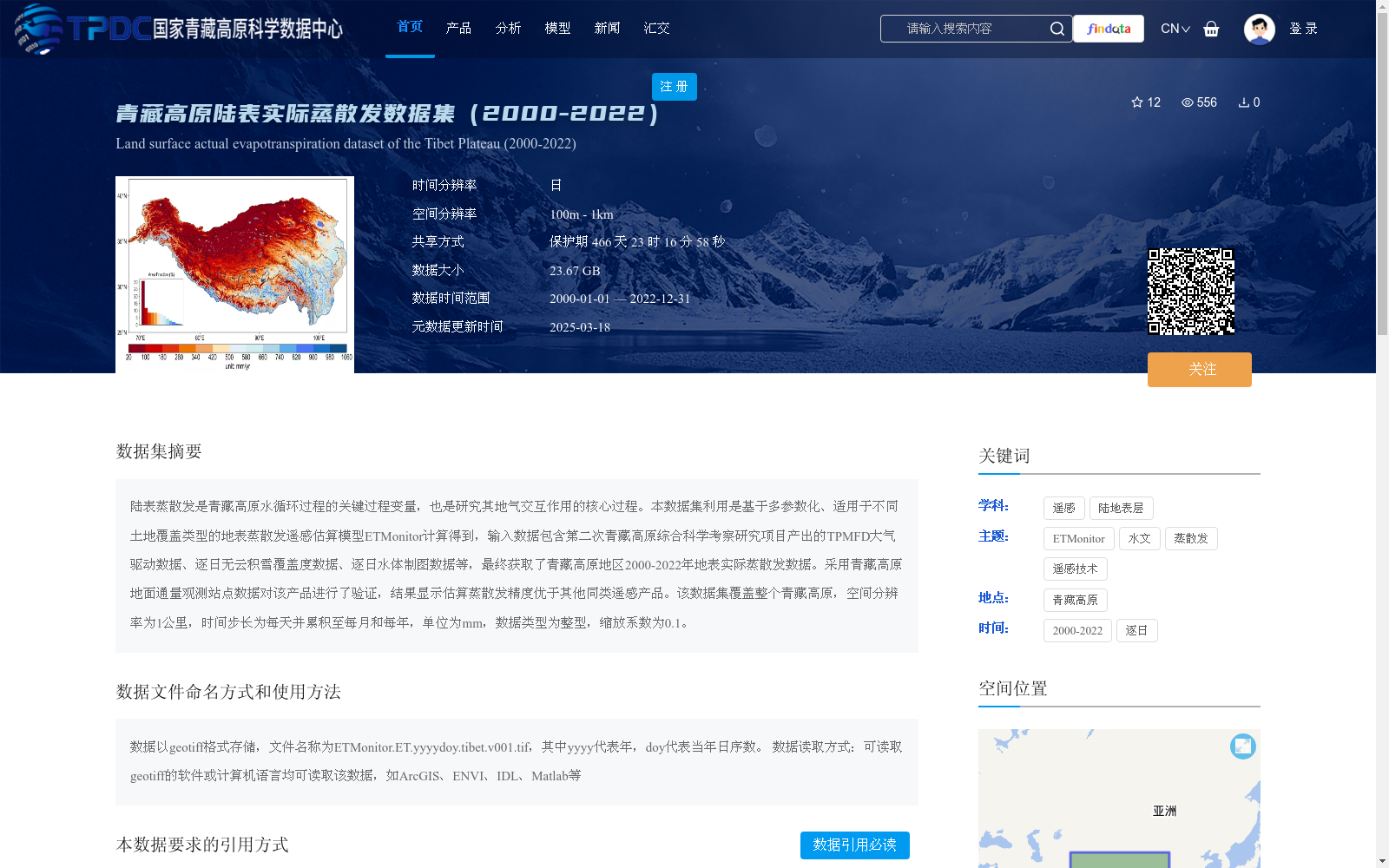Click the orange 关注 follow button
The width and height of the screenshot is (1389, 868).
point(1200,370)
